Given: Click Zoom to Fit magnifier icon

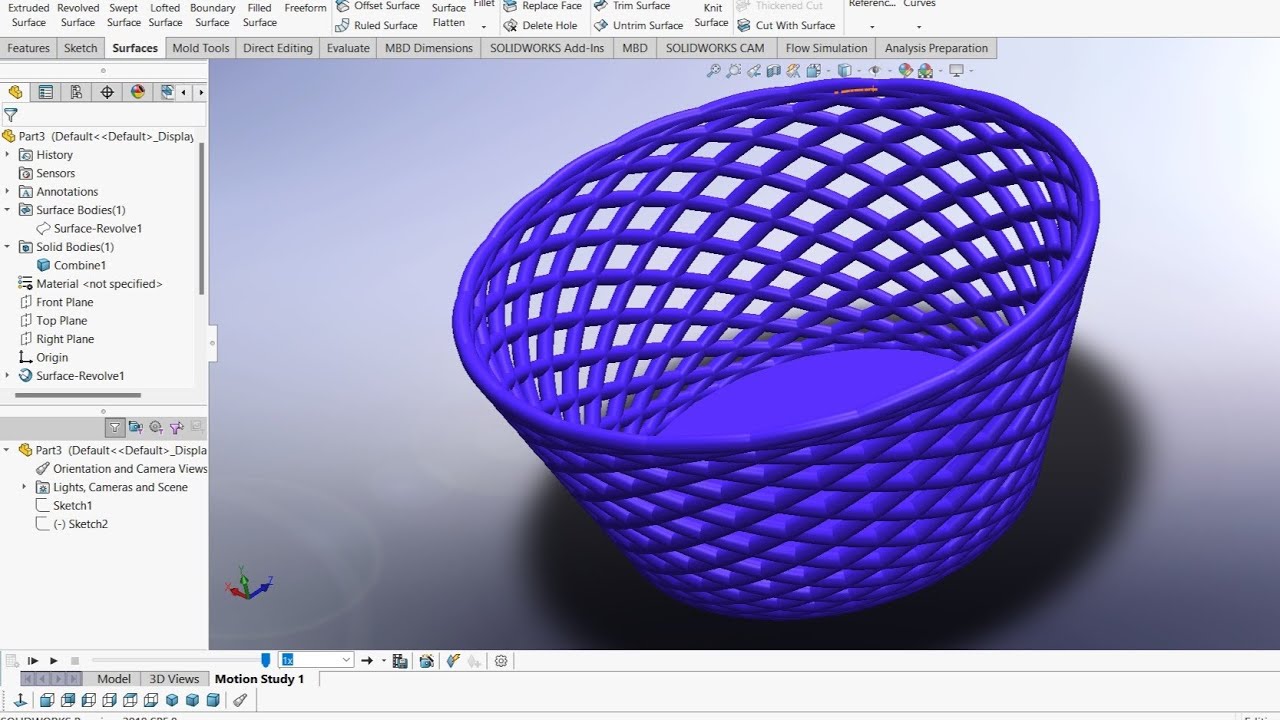Looking at the screenshot, I should [x=713, y=71].
